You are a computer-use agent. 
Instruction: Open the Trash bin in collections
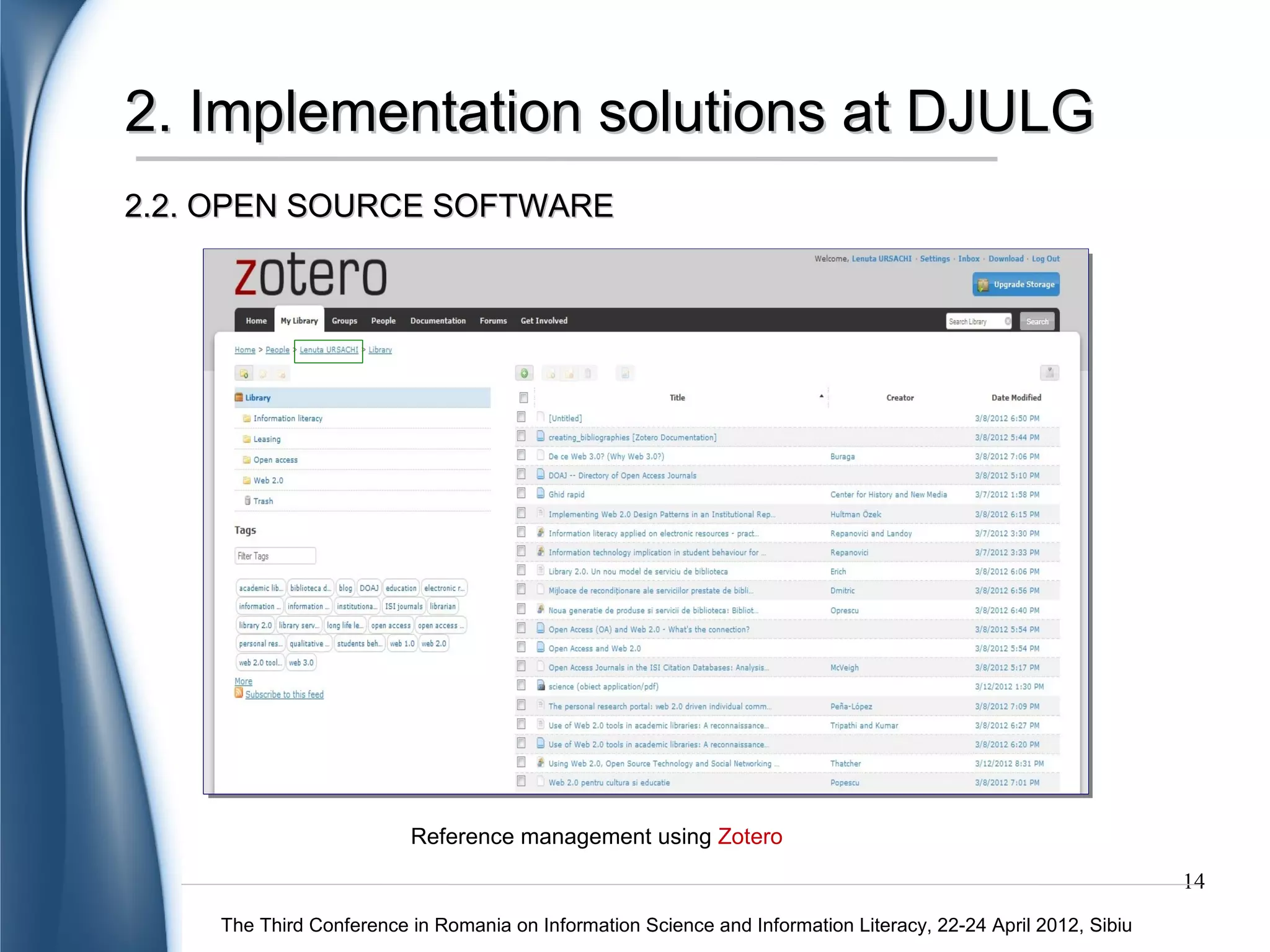262,501
